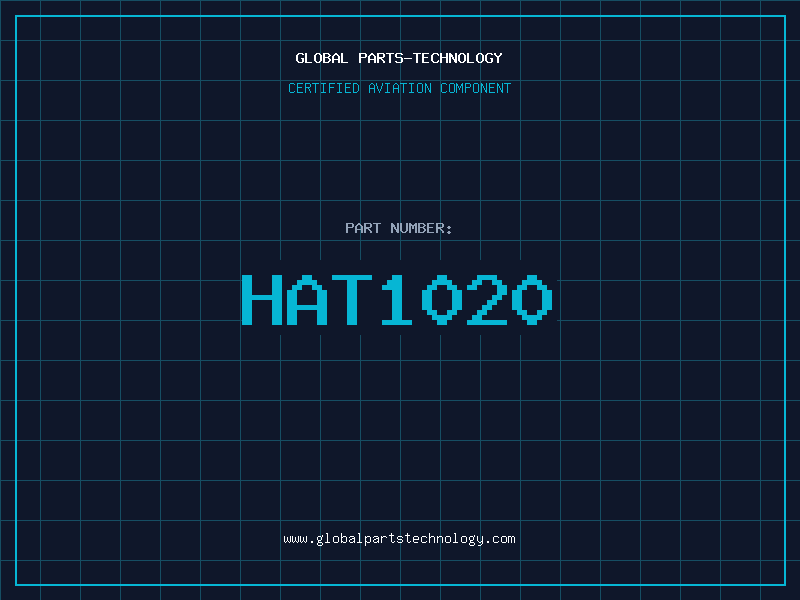This screenshot has height=600, width=800.
Task: Click the digit 2 in HAT1020
Action: click(487, 301)
